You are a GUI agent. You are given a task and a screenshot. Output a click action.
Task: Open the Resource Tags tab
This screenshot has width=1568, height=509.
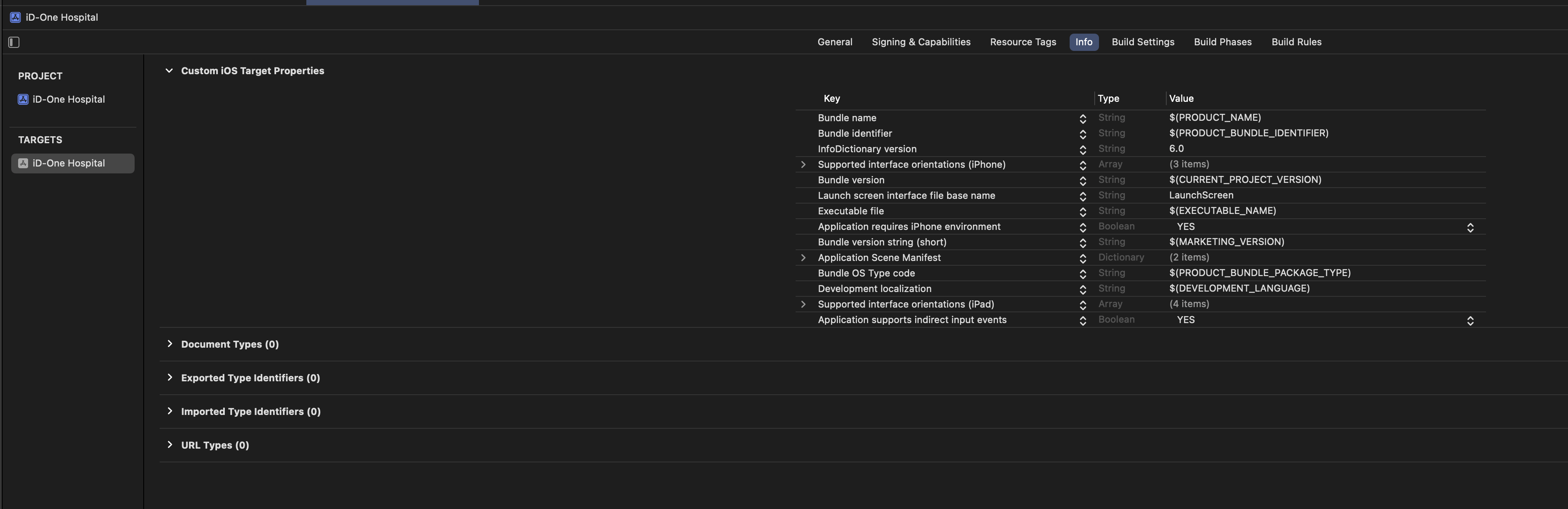coord(1023,42)
